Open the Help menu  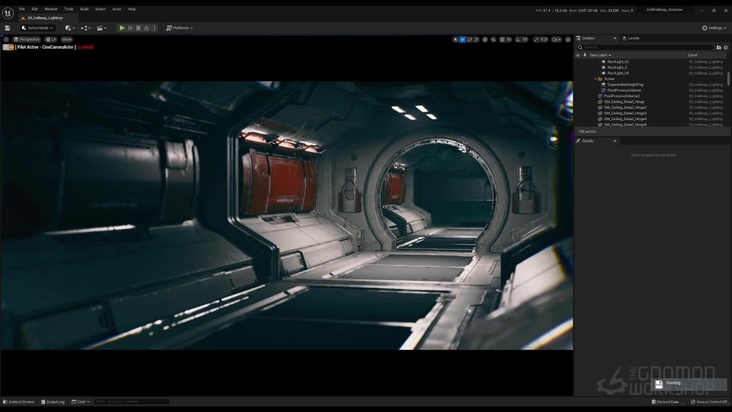click(132, 9)
